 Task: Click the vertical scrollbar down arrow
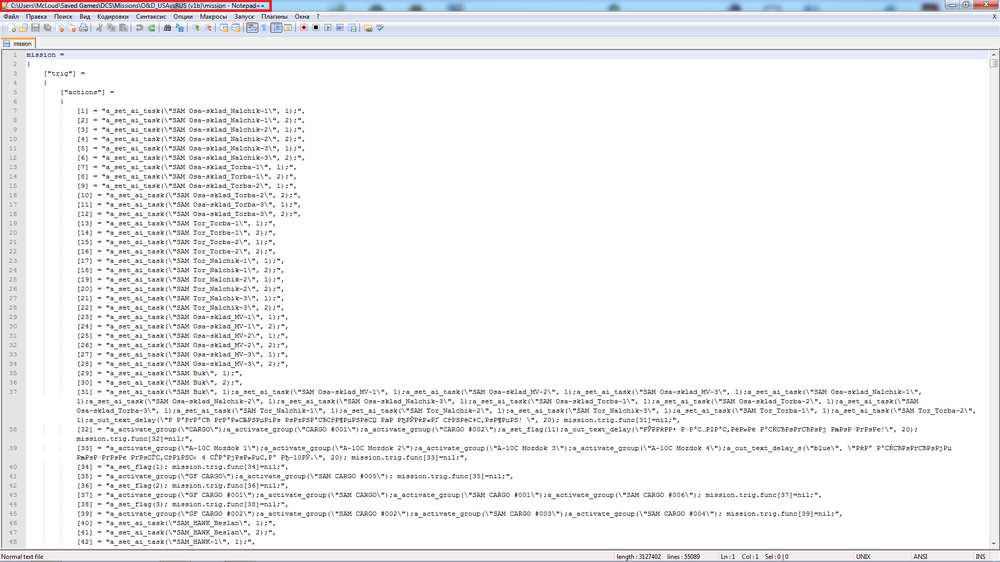pos(994,544)
